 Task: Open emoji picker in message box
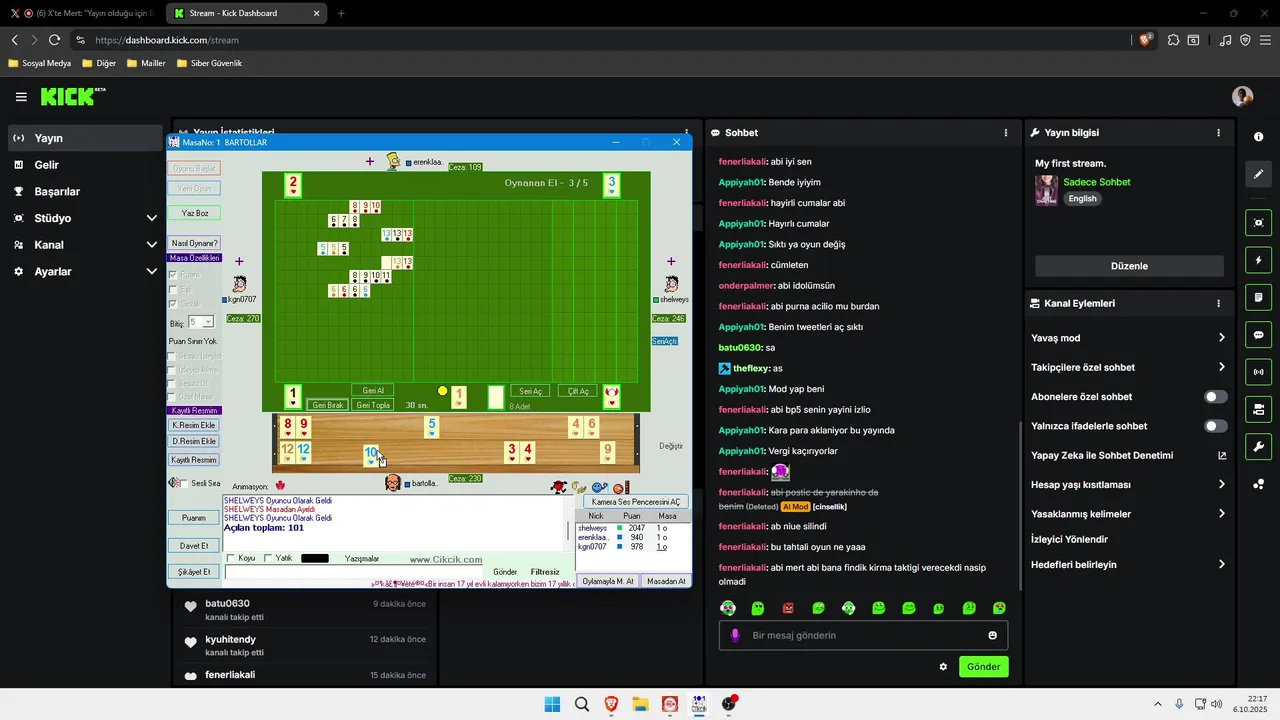[992, 635]
